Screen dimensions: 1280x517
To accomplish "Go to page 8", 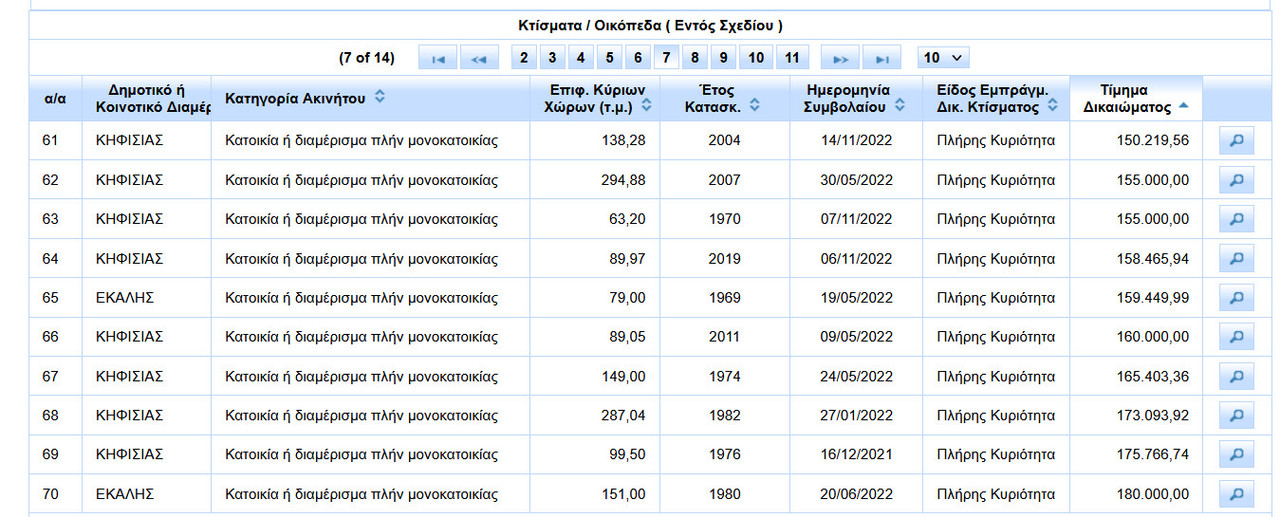I will coord(694,58).
